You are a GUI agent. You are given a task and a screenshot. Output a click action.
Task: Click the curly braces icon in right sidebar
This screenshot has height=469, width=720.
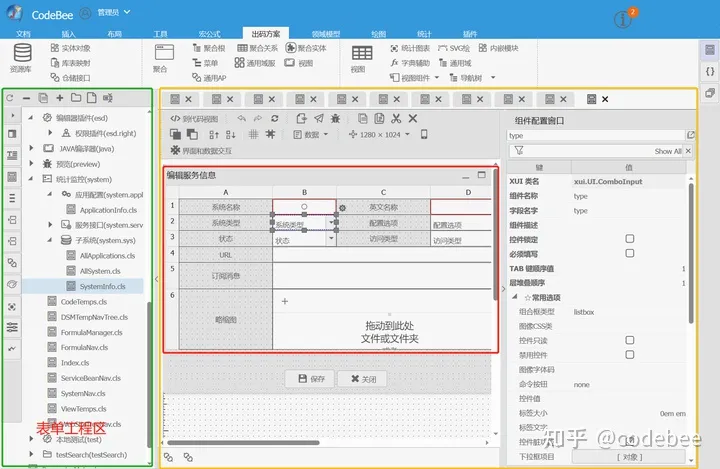coord(710,70)
